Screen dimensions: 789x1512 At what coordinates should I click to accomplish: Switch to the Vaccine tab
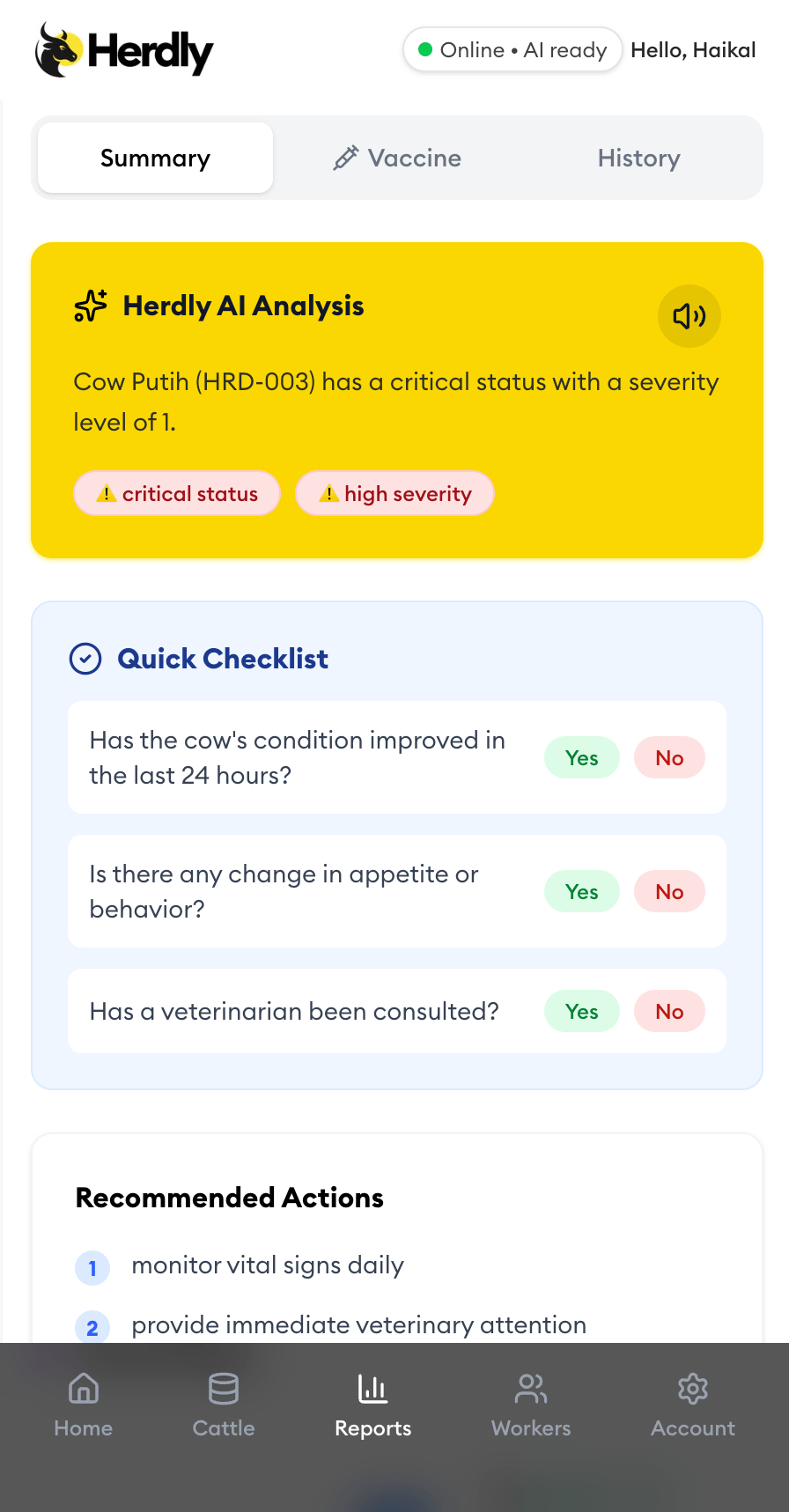[x=397, y=159]
